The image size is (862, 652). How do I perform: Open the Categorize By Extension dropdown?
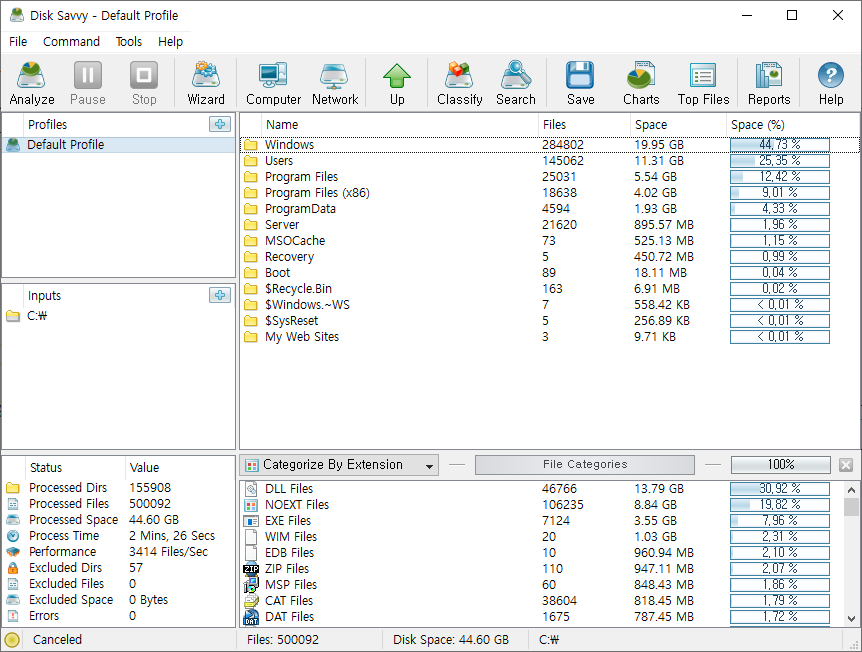[x=339, y=465]
